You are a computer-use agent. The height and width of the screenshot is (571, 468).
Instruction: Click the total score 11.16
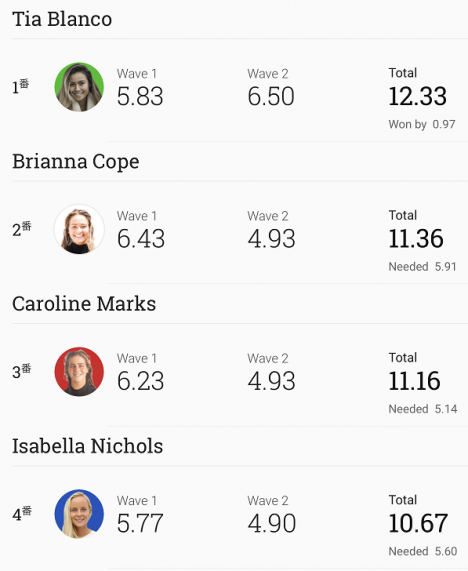(414, 381)
